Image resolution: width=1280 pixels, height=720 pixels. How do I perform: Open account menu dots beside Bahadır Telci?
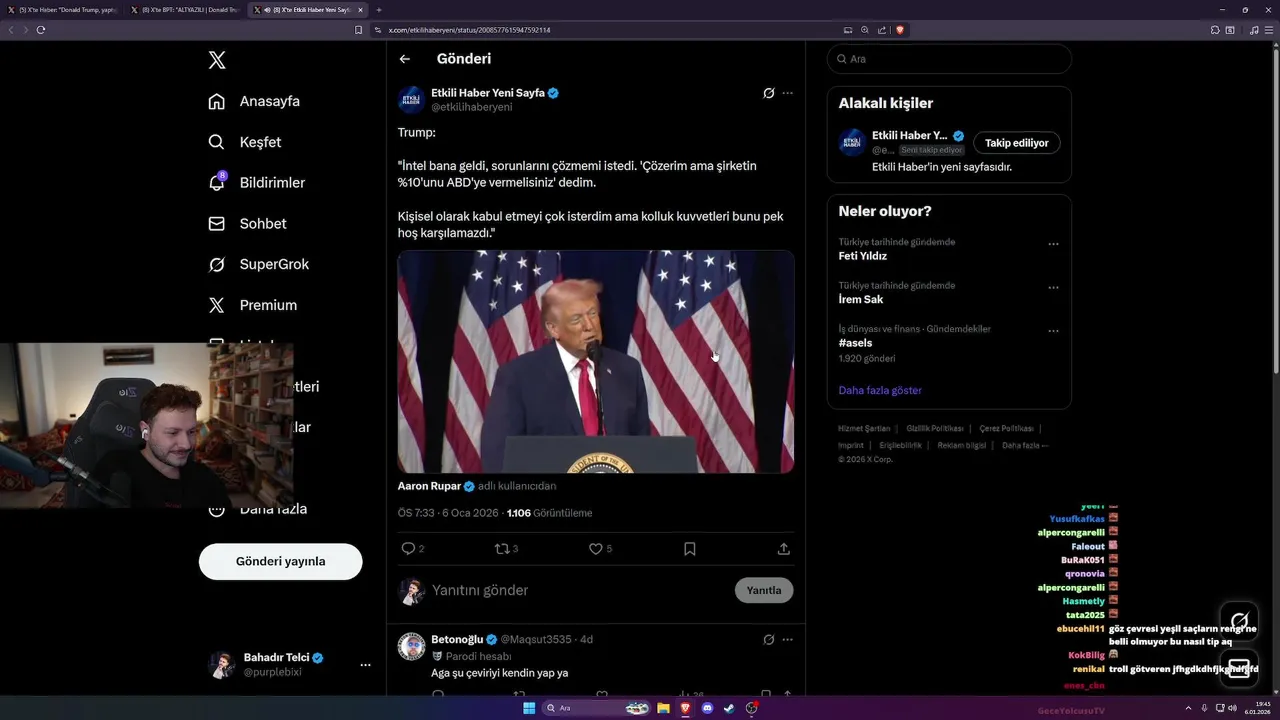pos(365,665)
